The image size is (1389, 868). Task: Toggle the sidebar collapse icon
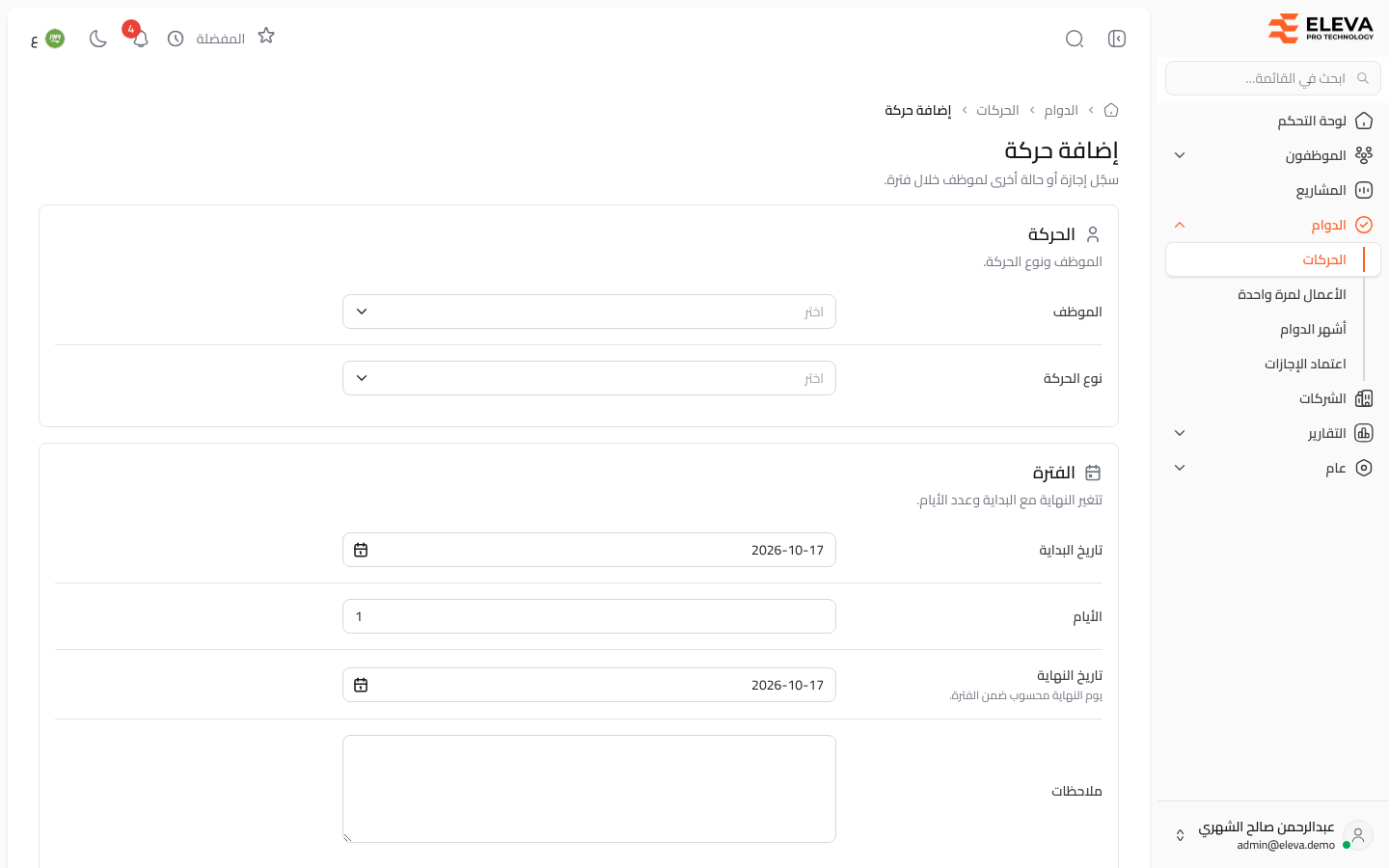coord(1117,39)
